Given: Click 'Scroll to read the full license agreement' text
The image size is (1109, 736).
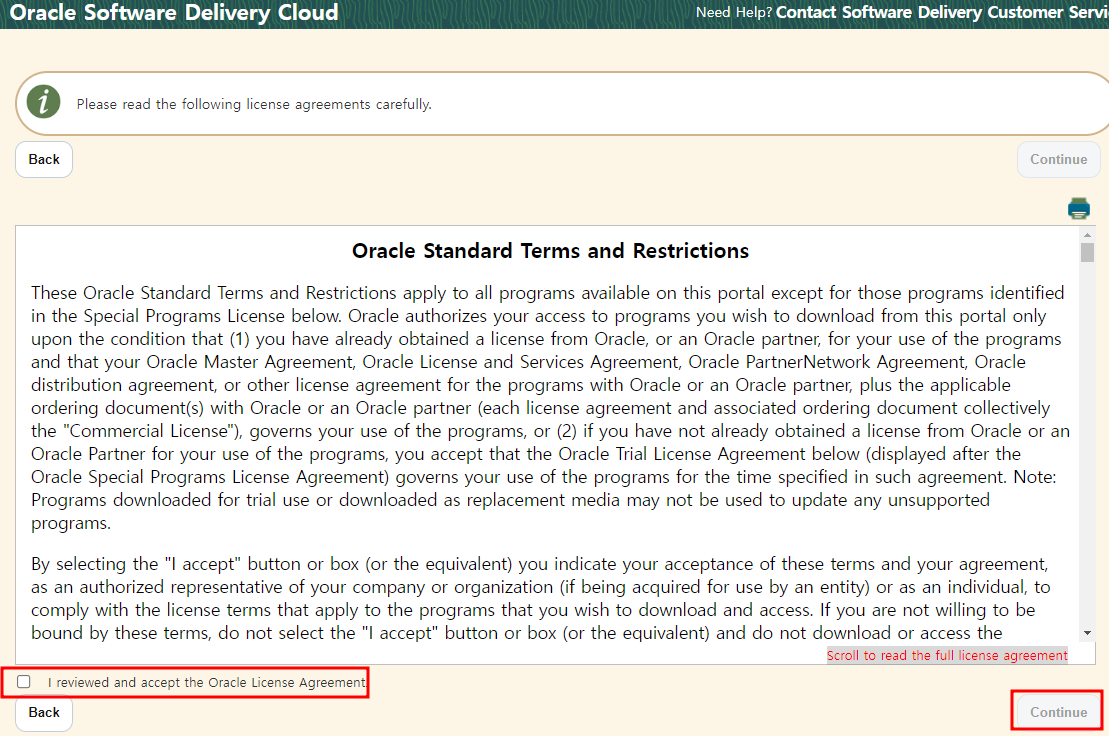Looking at the screenshot, I should [947, 655].
